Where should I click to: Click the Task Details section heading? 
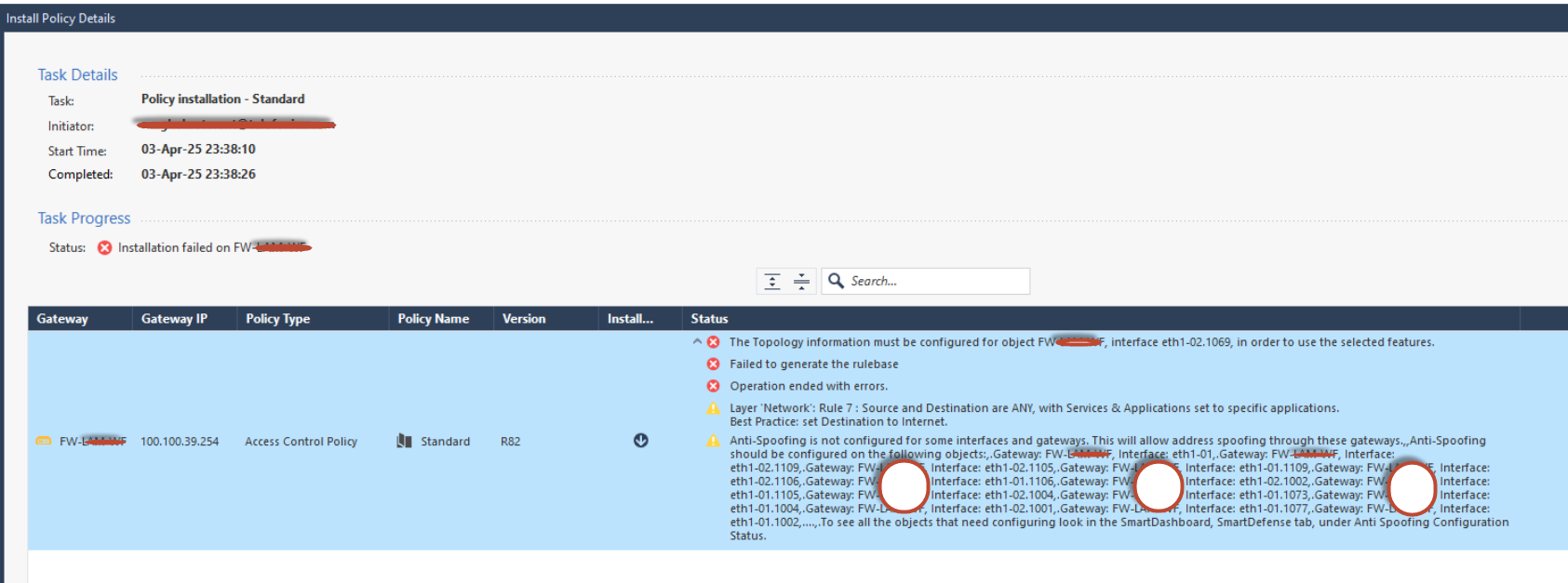point(77,74)
